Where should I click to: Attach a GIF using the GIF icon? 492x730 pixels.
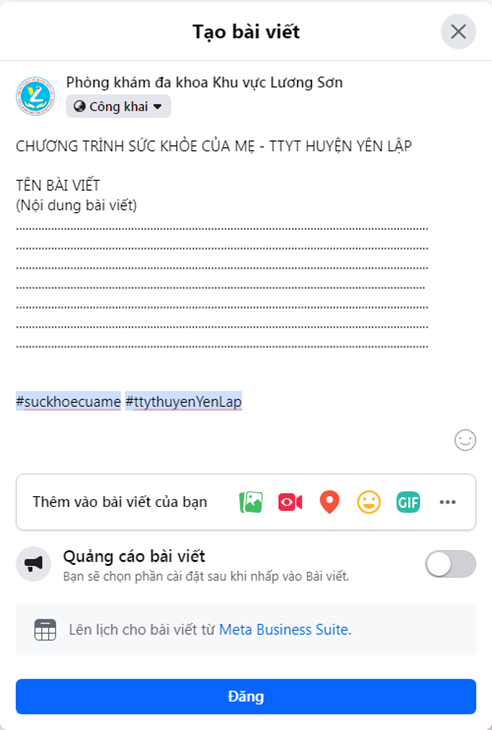408,502
